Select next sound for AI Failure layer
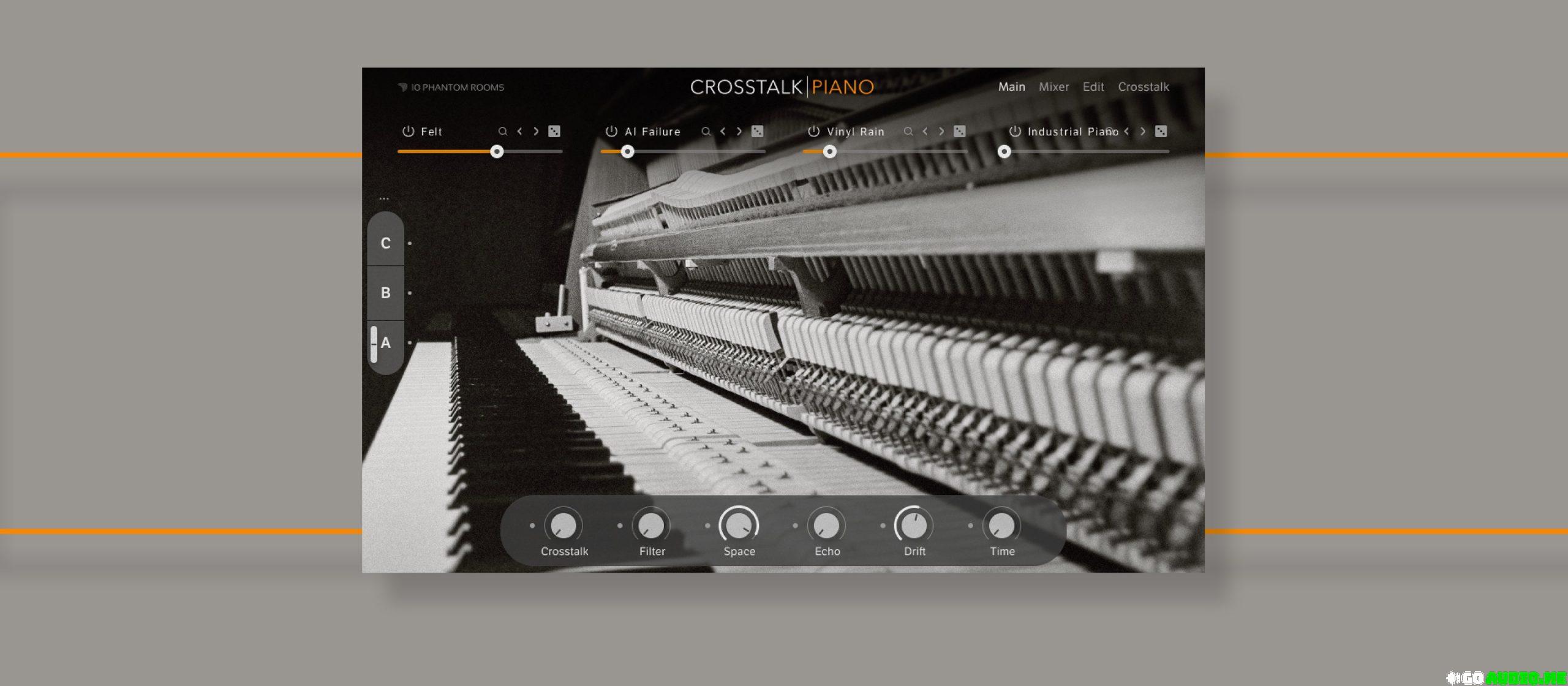The width and height of the screenshot is (1568, 686). pyautogui.click(x=739, y=131)
